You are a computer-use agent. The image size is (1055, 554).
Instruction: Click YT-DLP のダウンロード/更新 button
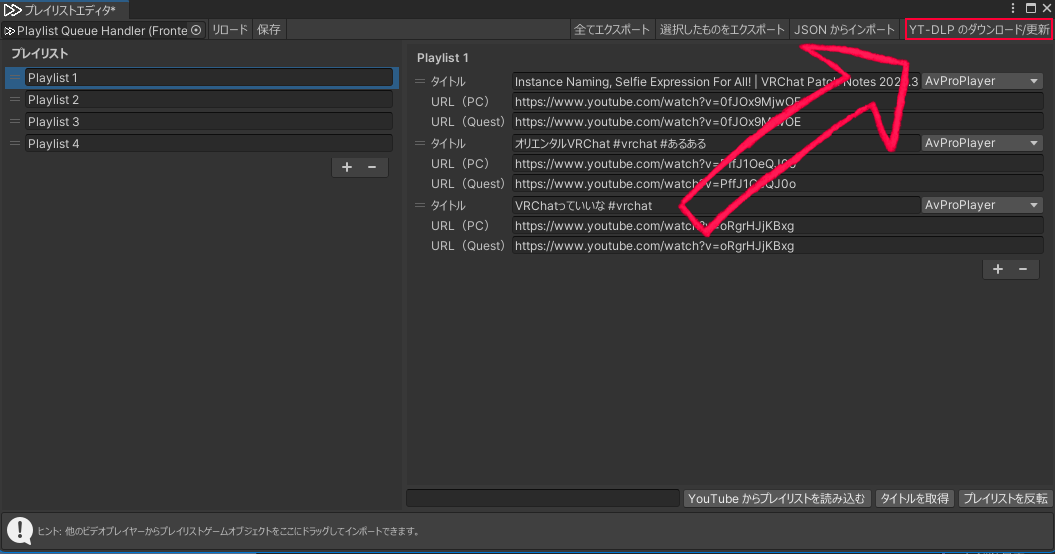click(x=978, y=30)
